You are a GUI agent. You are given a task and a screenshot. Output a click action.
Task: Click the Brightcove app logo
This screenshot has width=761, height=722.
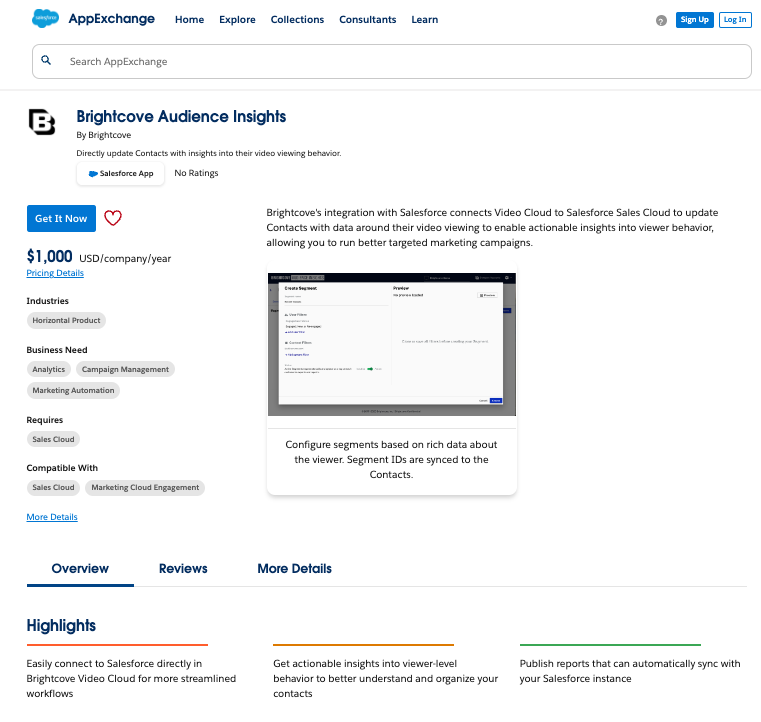pos(43,123)
